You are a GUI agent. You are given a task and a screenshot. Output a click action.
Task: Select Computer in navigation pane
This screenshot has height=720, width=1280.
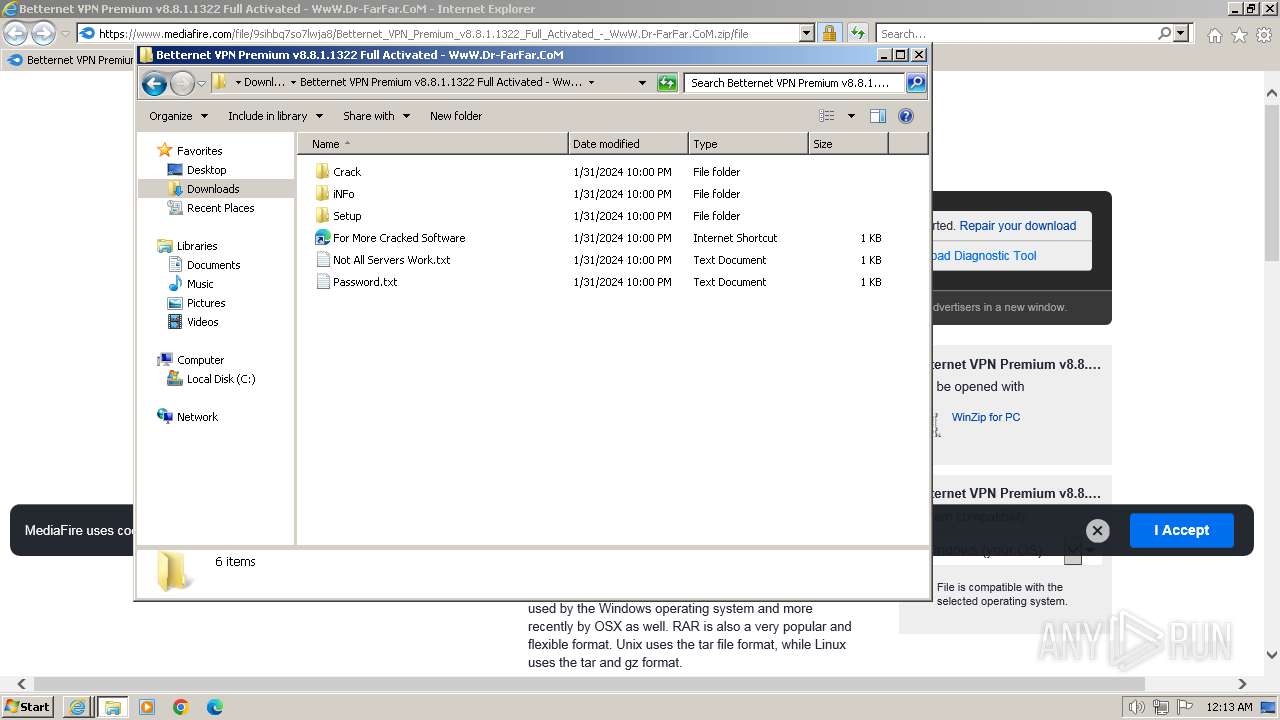click(x=191, y=360)
